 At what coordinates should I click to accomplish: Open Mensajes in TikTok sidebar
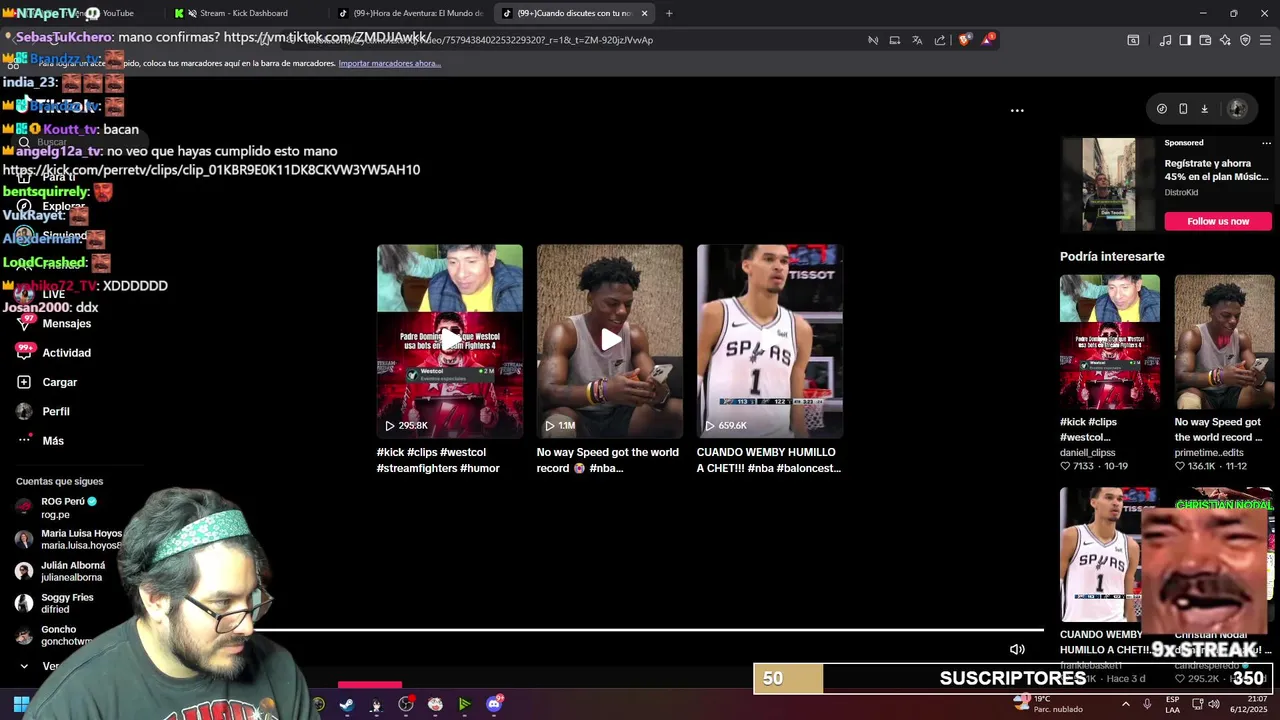point(67,323)
